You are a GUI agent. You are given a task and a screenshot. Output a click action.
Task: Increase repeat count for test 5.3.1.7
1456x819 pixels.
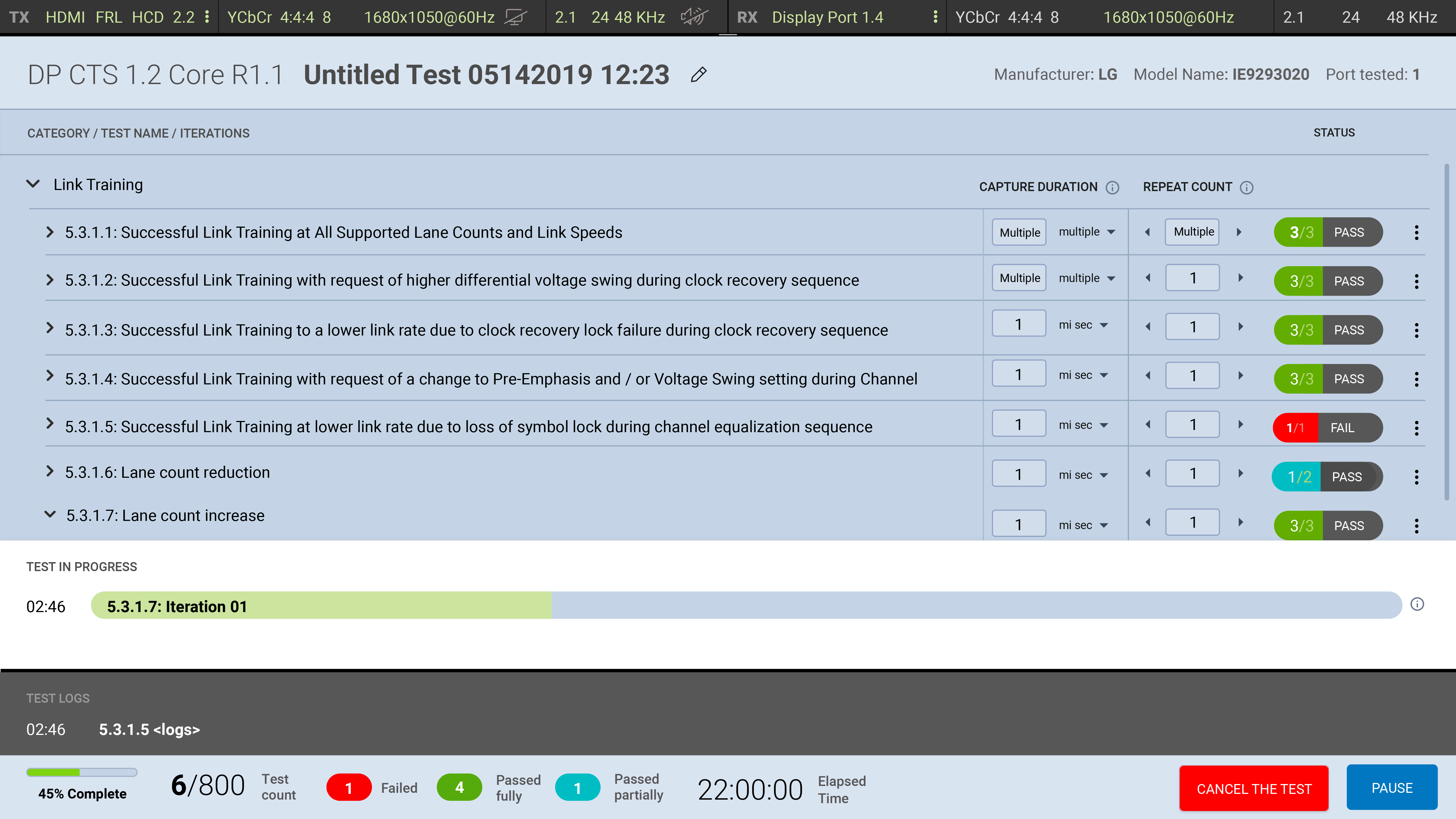(x=1241, y=522)
